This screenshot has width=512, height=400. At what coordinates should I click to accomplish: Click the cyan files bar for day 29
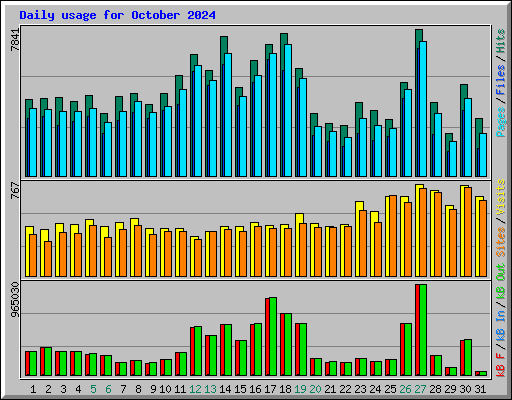453,159
